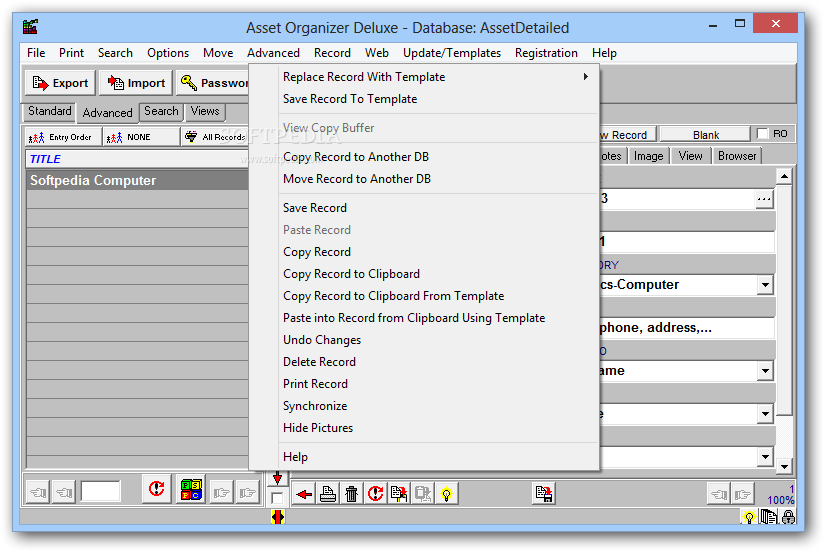Open the Registration menu

tap(546, 53)
